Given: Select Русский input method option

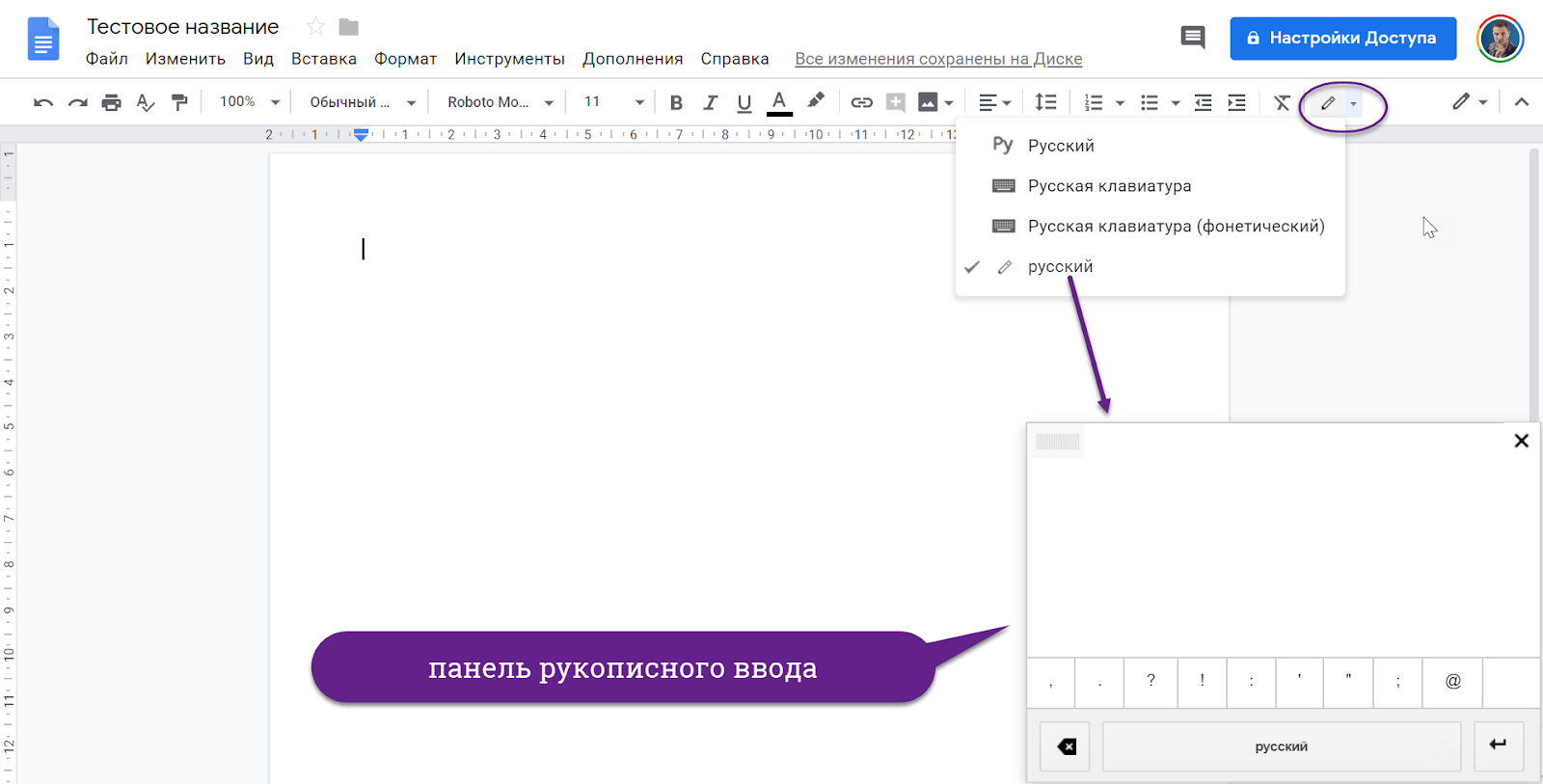Looking at the screenshot, I should (x=1150, y=145).
